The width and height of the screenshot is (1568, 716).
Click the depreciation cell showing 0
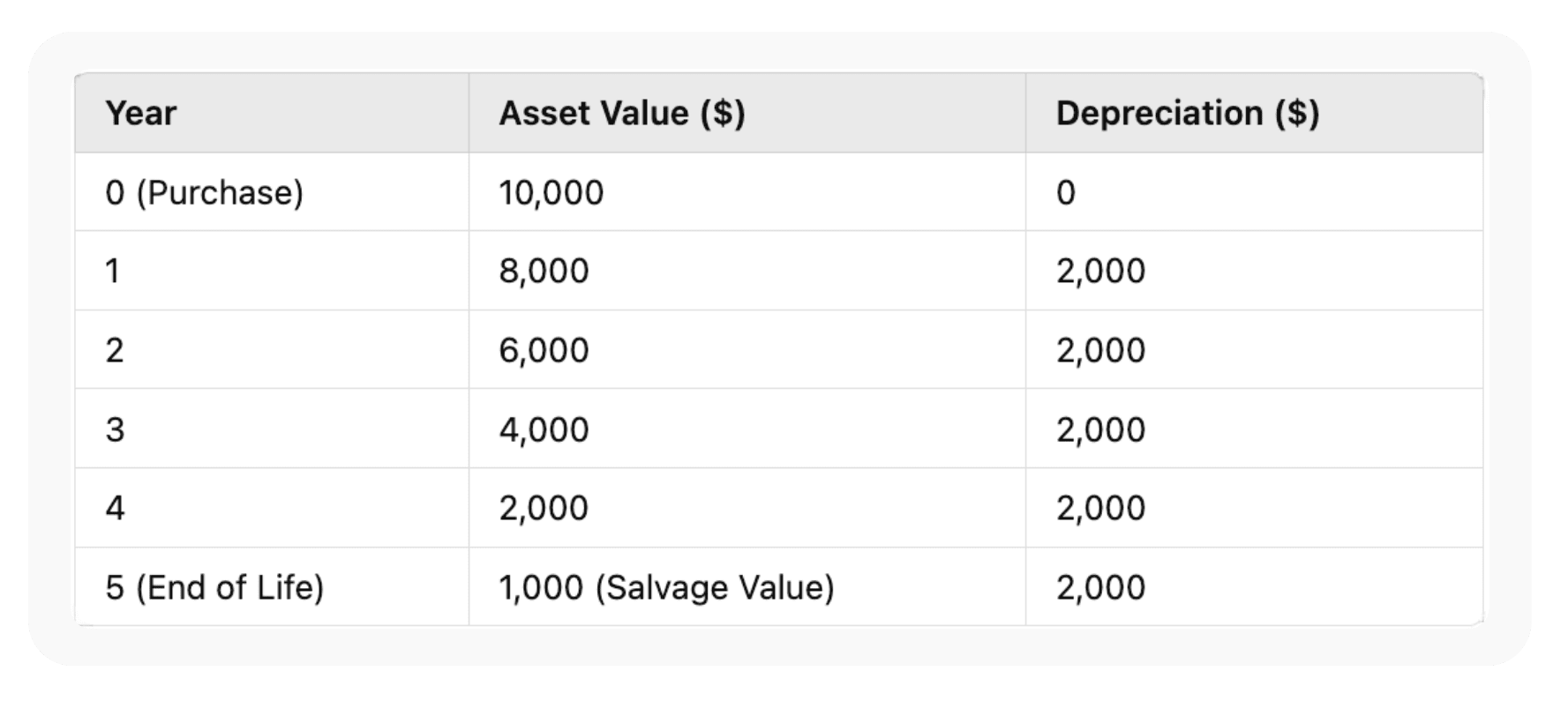tap(1066, 192)
